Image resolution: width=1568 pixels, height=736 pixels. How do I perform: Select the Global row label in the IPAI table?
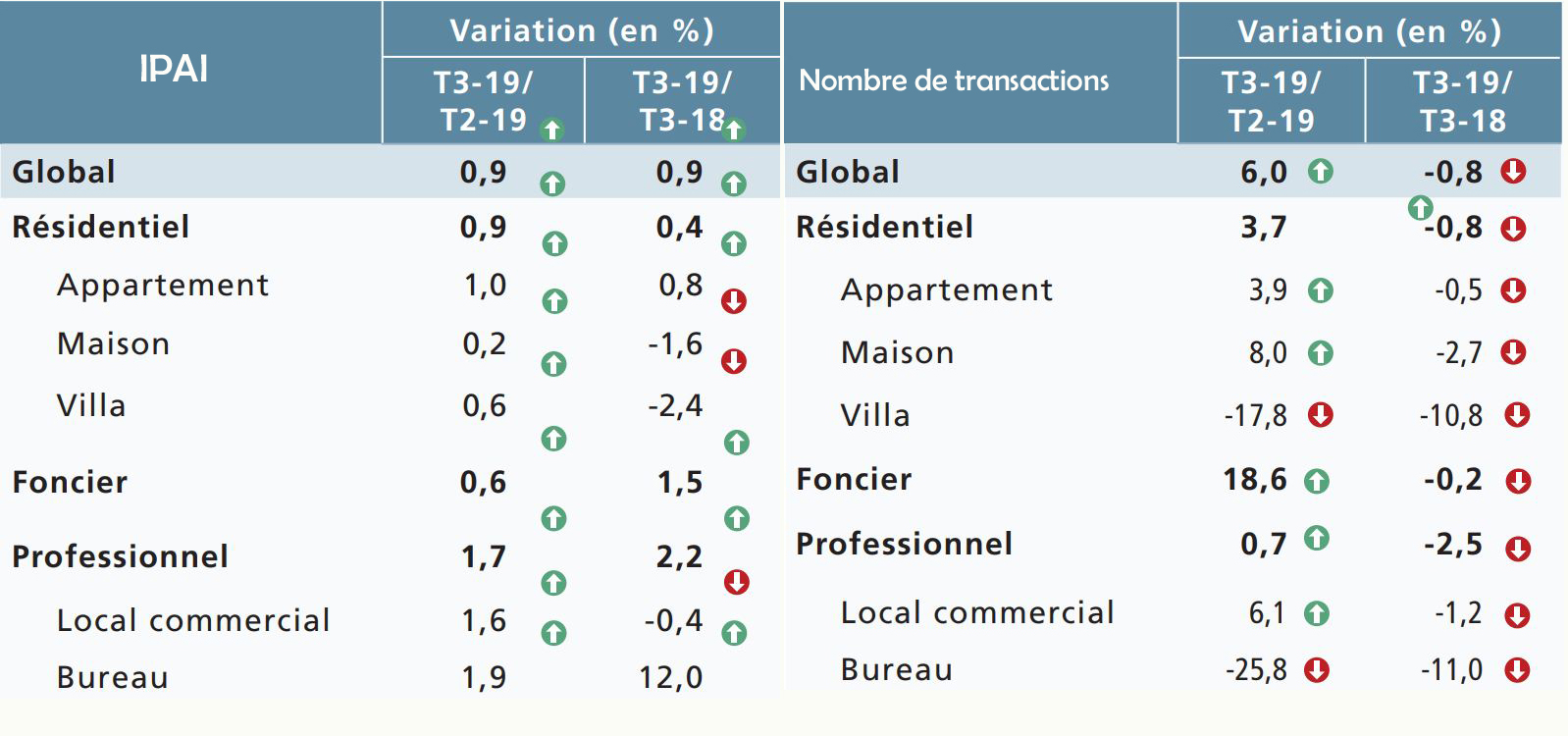tap(64, 172)
